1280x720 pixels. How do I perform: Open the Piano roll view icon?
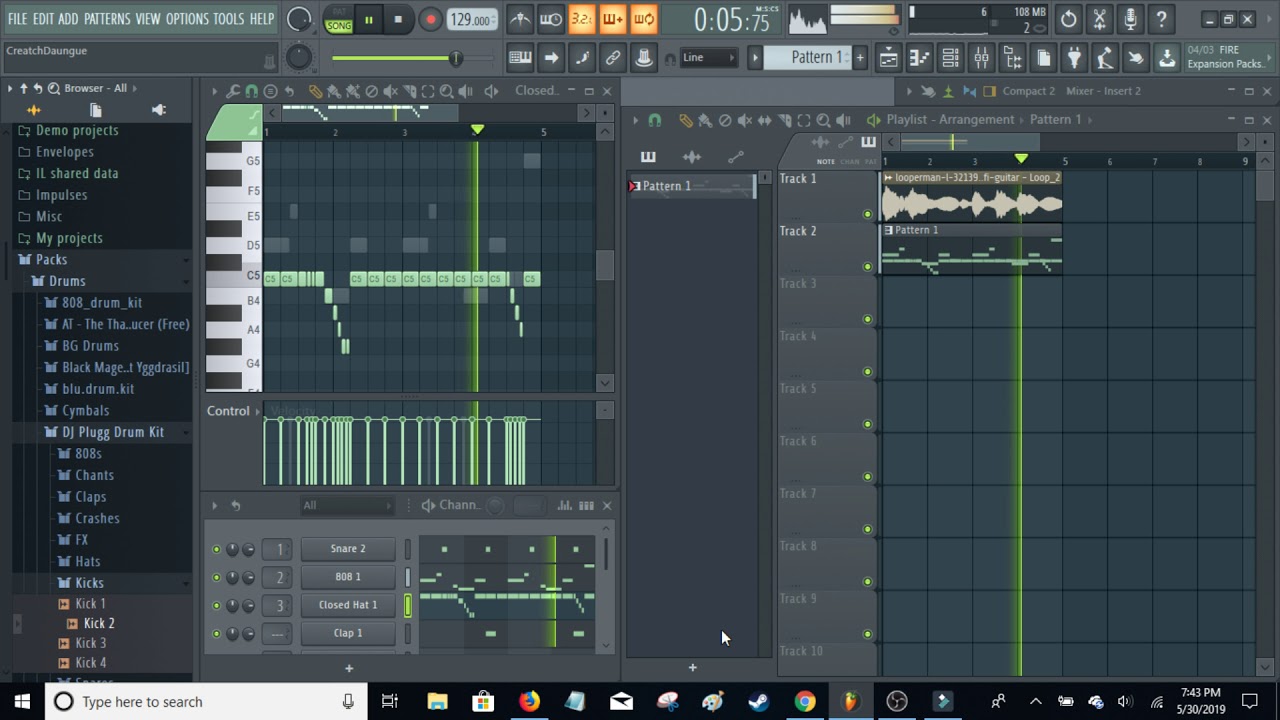coord(919,58)
